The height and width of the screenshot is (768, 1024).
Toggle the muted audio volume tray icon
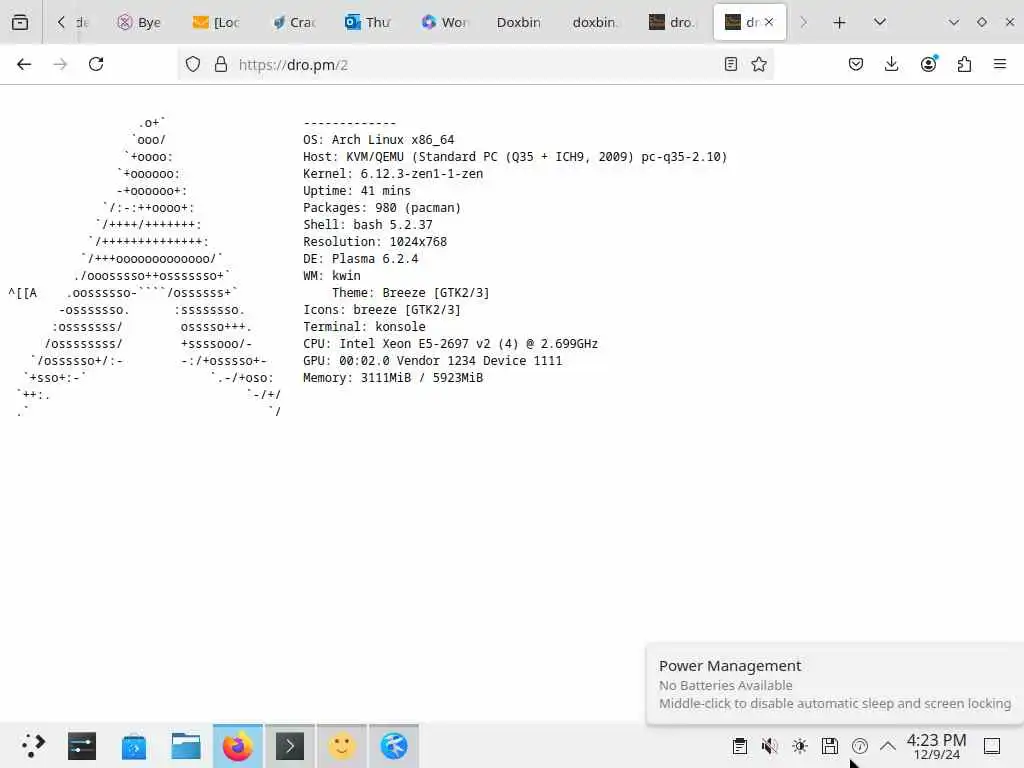coord(770,746)
